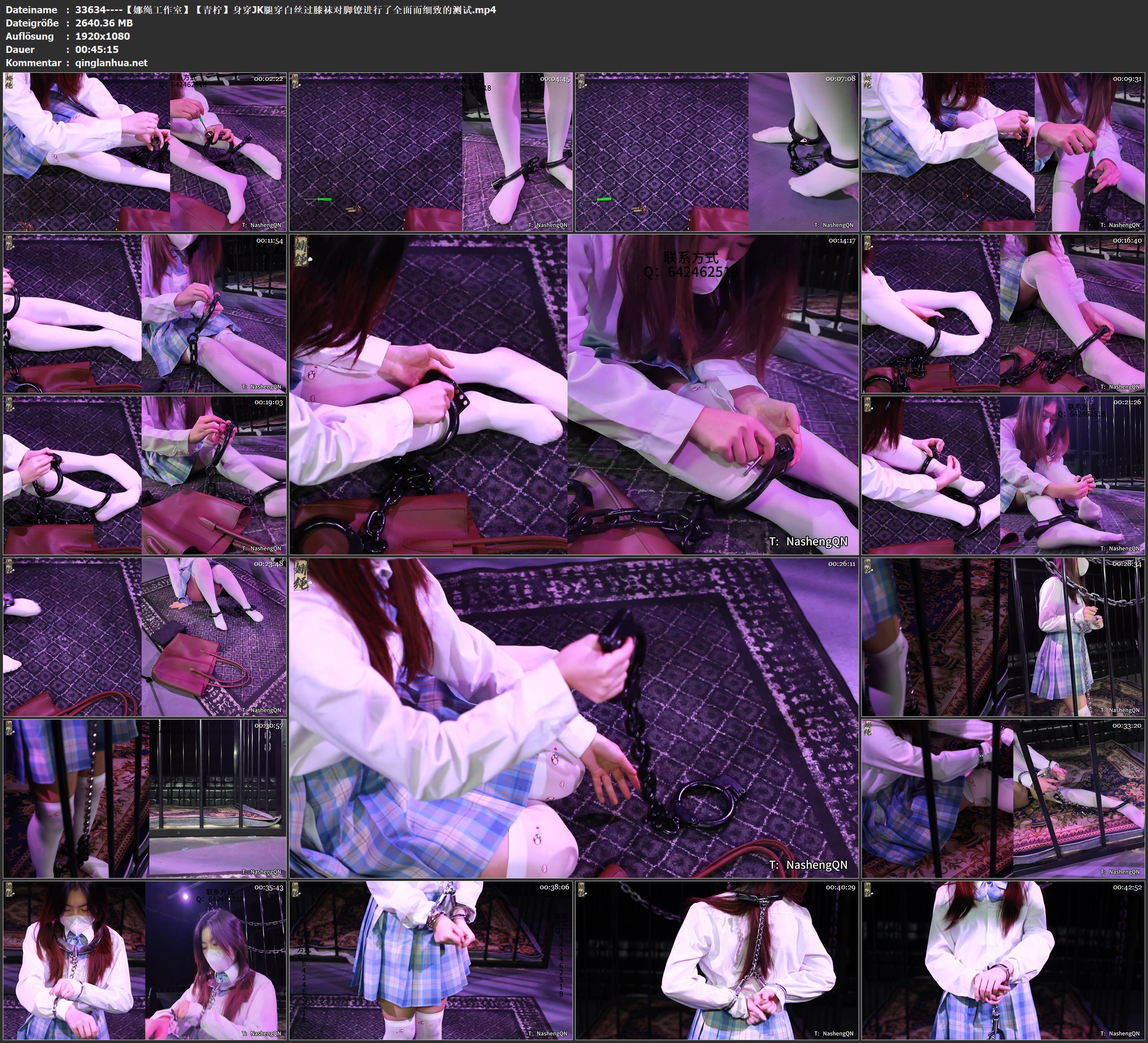Click the frame marked 00:23:48
The width and height of the screenshot is (1148, 1043).
pyautogui.click(x=145, y=637)
